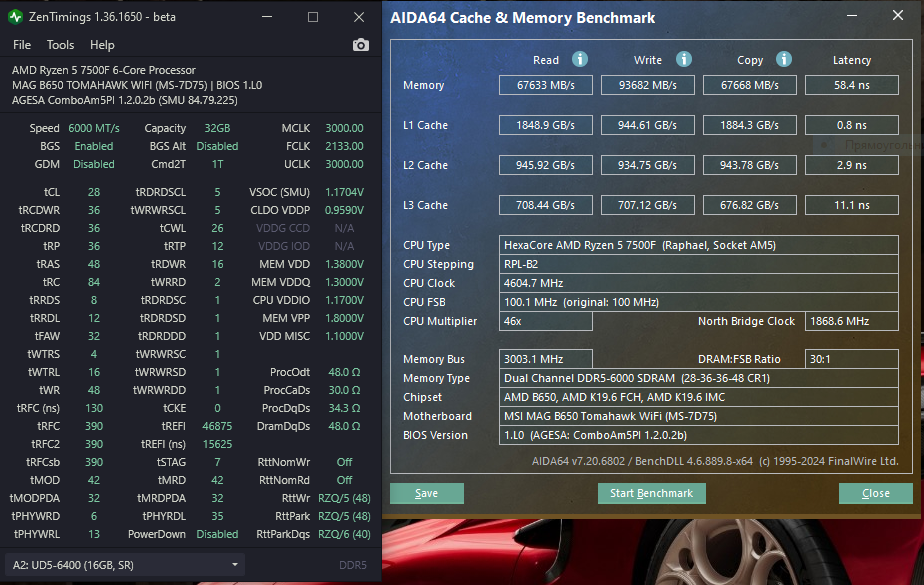Click the MEM VDD value 1.3800V
Viewport: 924px width, 585px height.
pyautogui.click(x=344, y=264)
